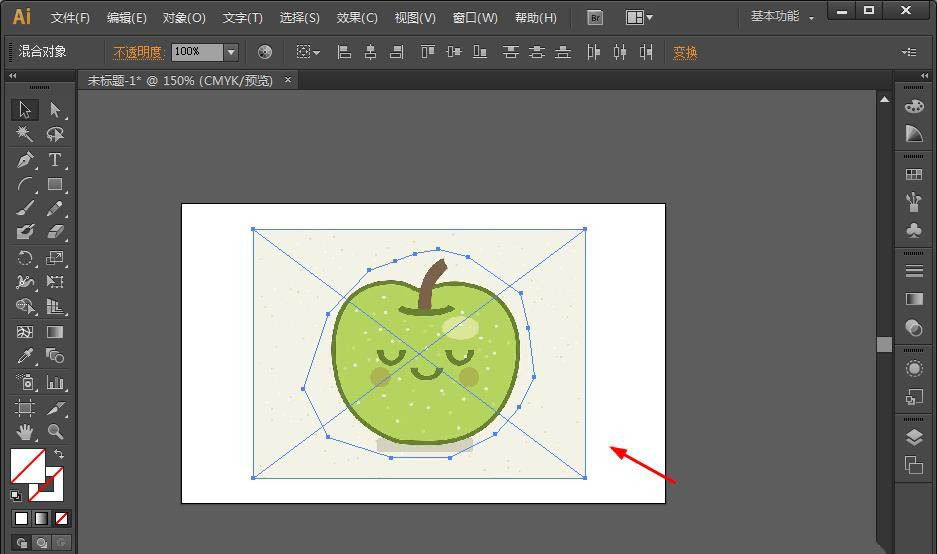Select the Pencil tool
This screenshot has width=937, height=554.
click(x=55, y=208)
